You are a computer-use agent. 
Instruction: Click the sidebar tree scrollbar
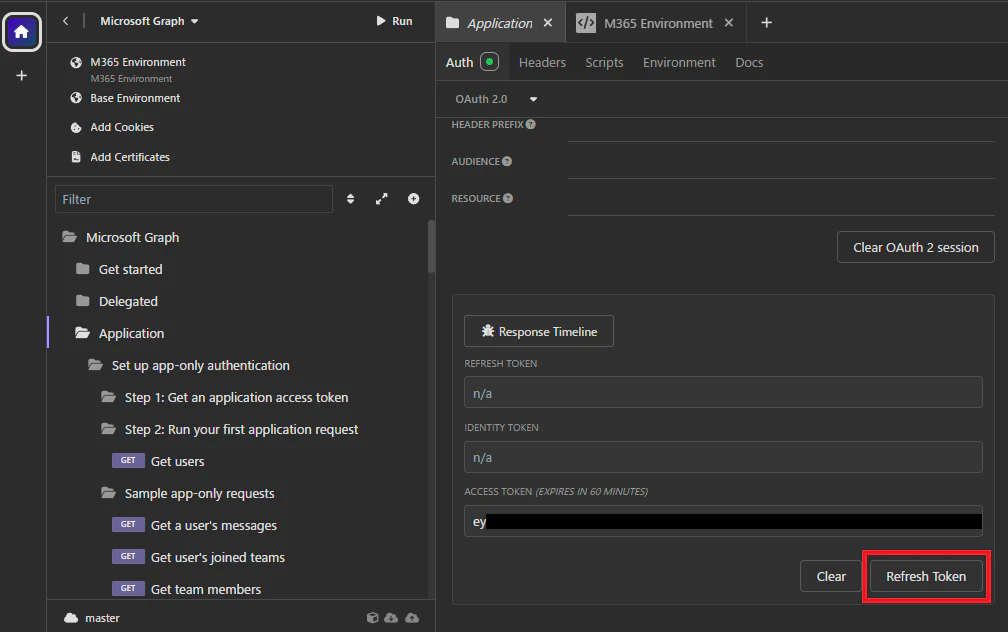point(431,247)
